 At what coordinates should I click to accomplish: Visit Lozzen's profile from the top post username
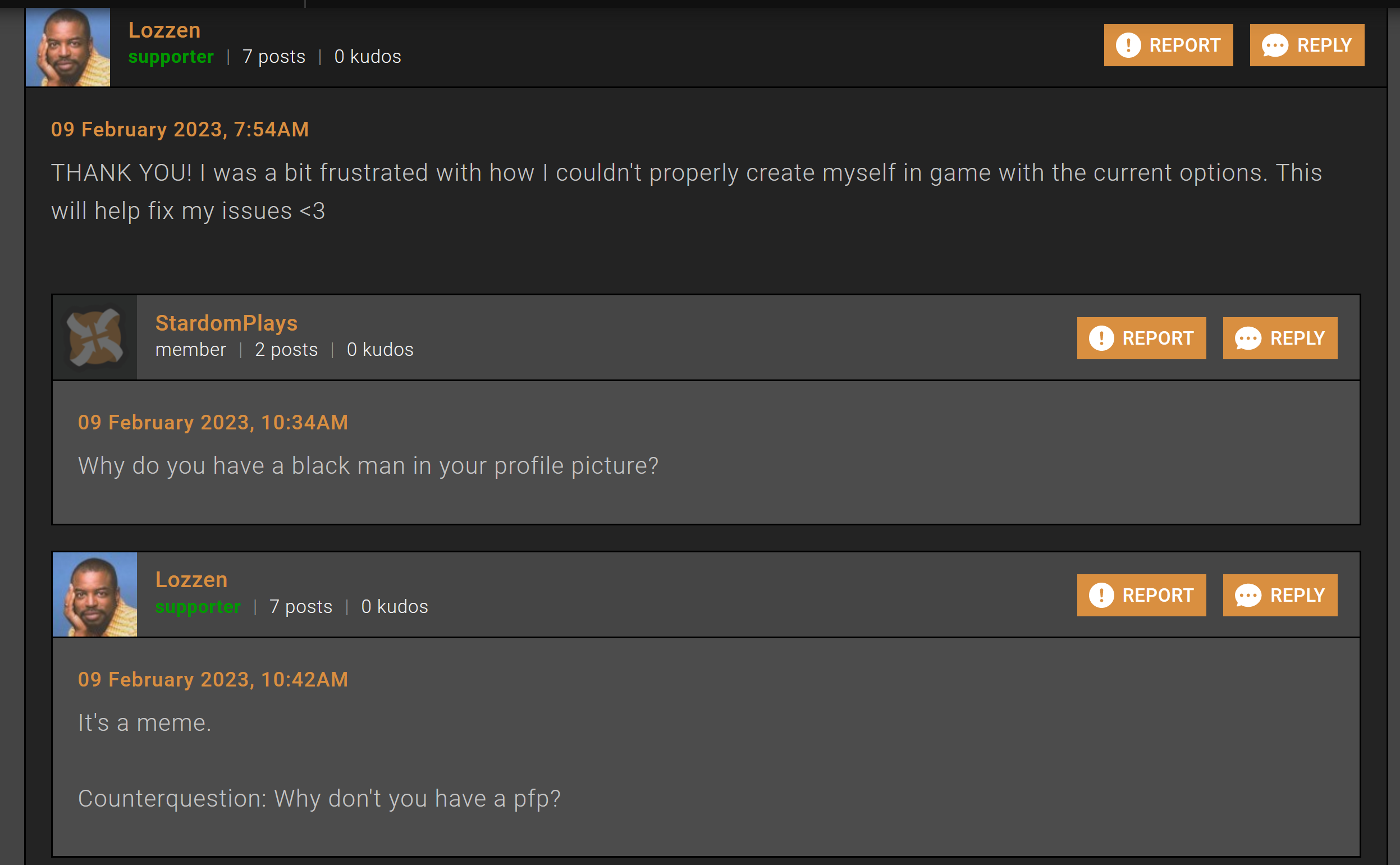click(164, 30)
